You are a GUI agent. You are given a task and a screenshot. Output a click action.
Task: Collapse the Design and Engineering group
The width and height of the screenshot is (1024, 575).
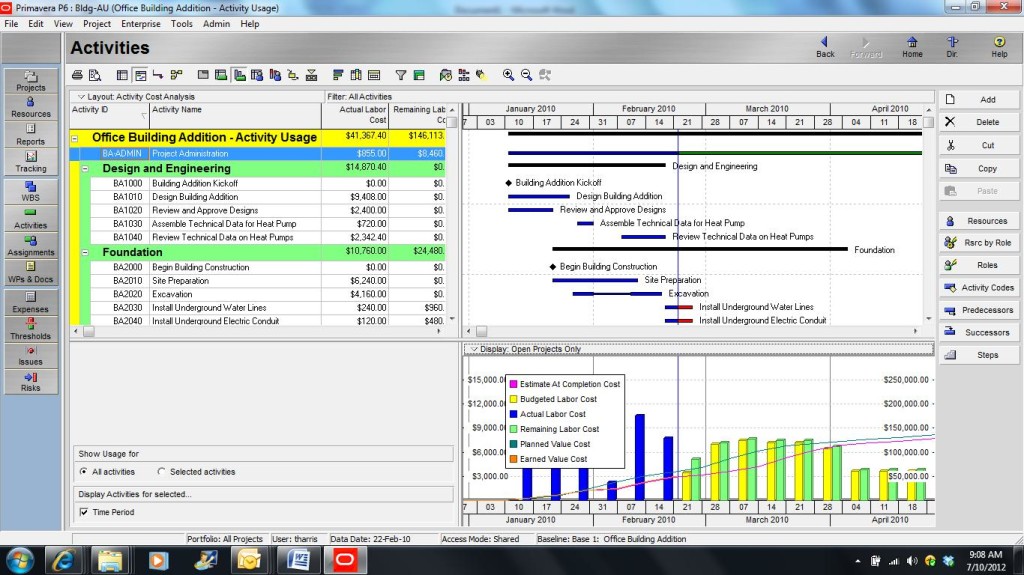click(x=85, y=169)
